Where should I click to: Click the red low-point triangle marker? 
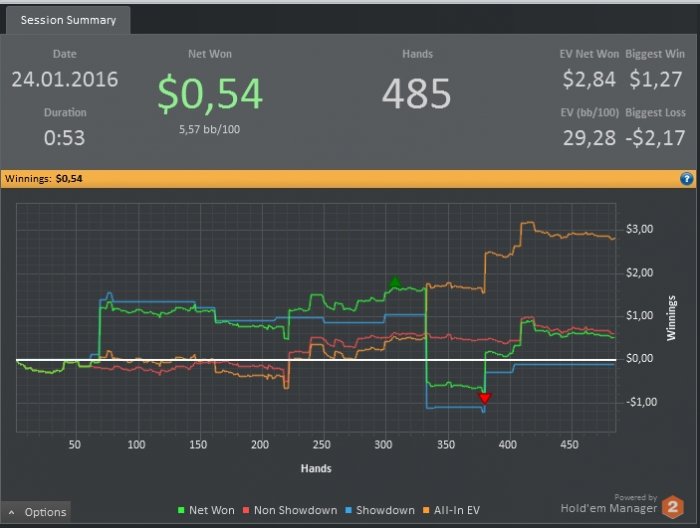(x=484, y=398)
